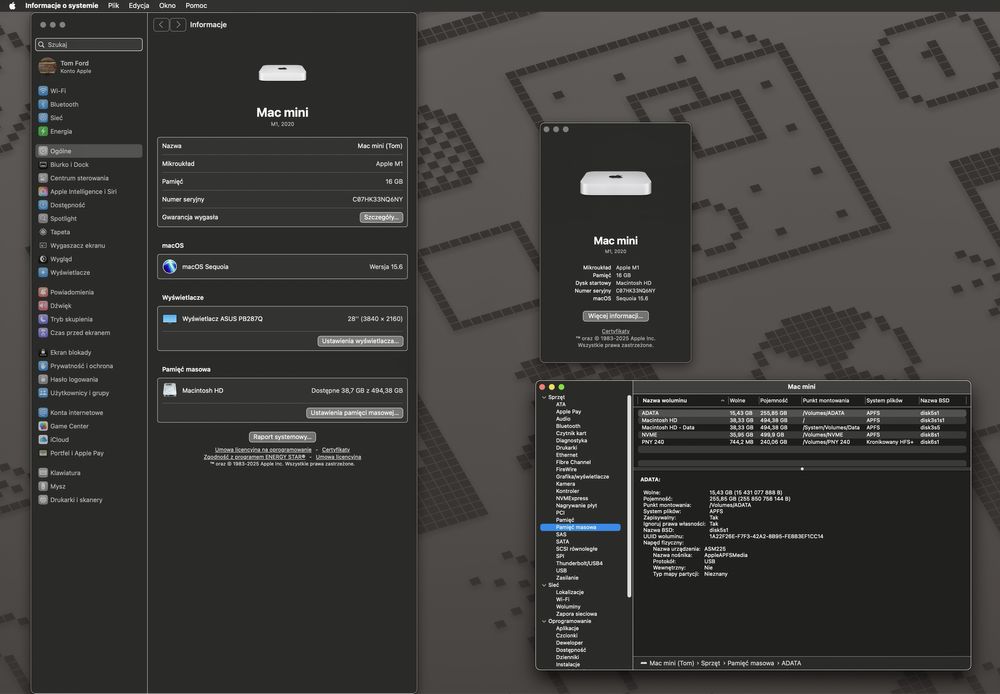Click the Biurko i Dock icon
This screenshot has width=1000, height=694.
coord(43,165)
